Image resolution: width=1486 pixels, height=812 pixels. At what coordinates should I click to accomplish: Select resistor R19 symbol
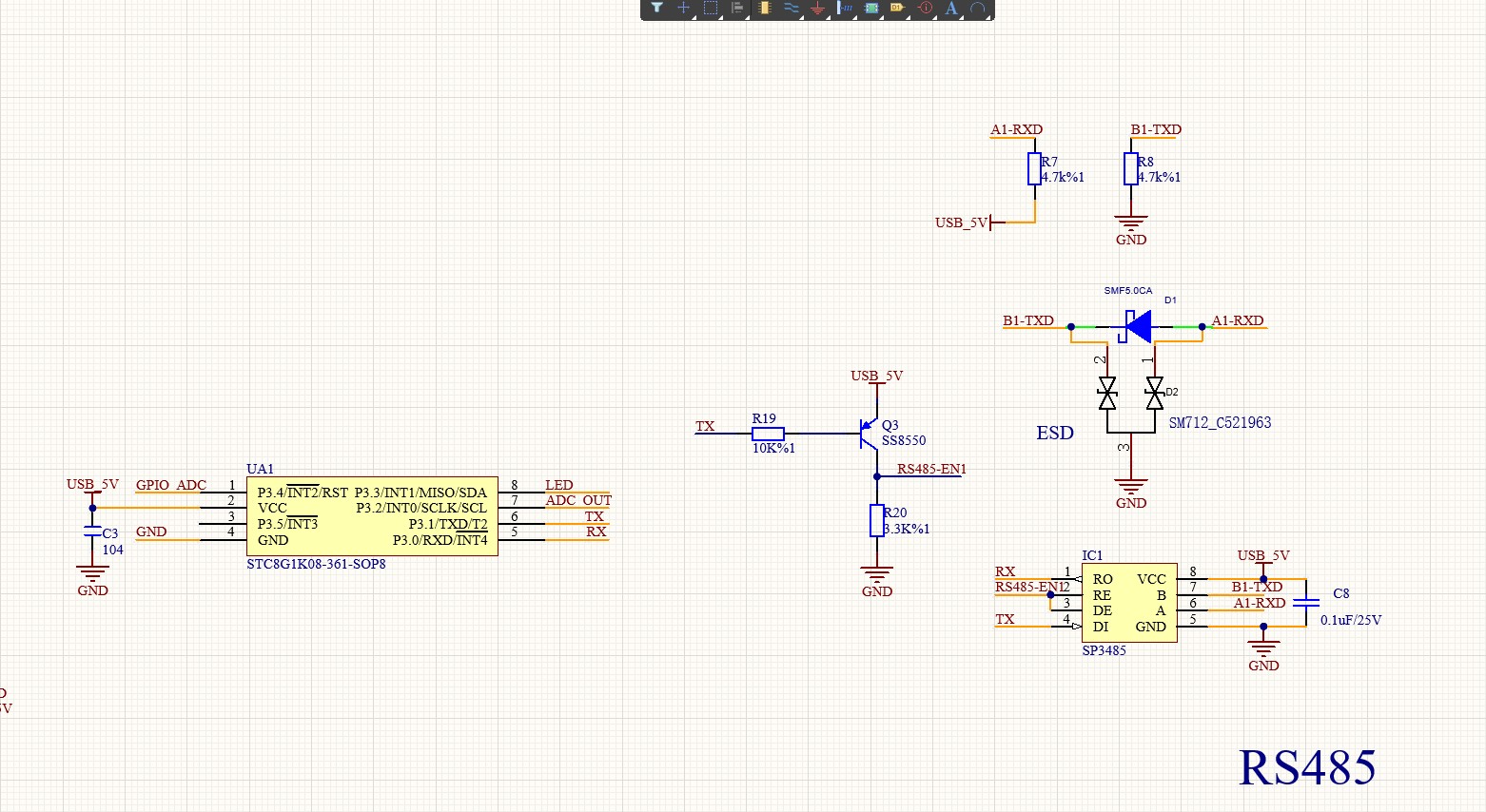point(768,434)
